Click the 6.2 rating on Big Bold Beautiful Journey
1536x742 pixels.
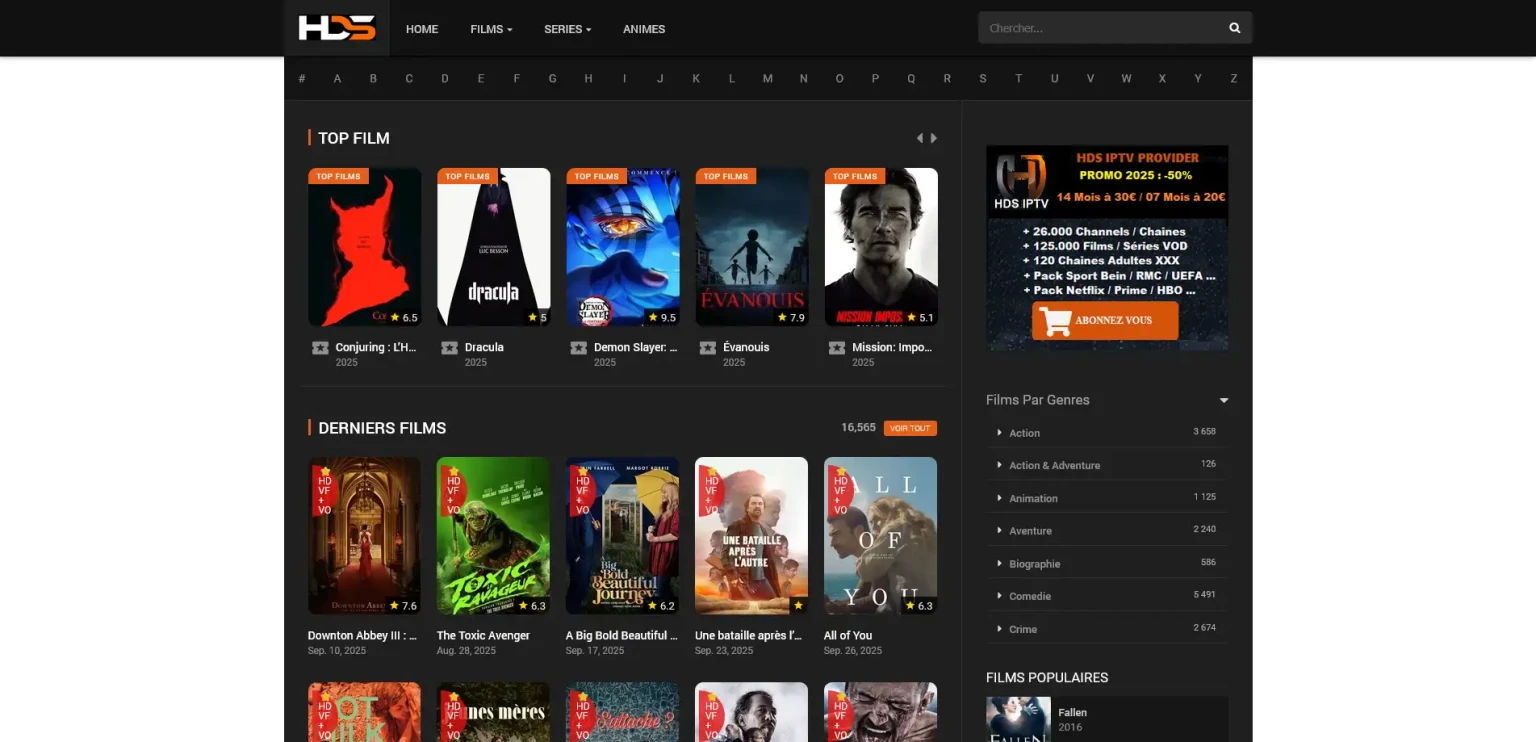tap(662, 605)
